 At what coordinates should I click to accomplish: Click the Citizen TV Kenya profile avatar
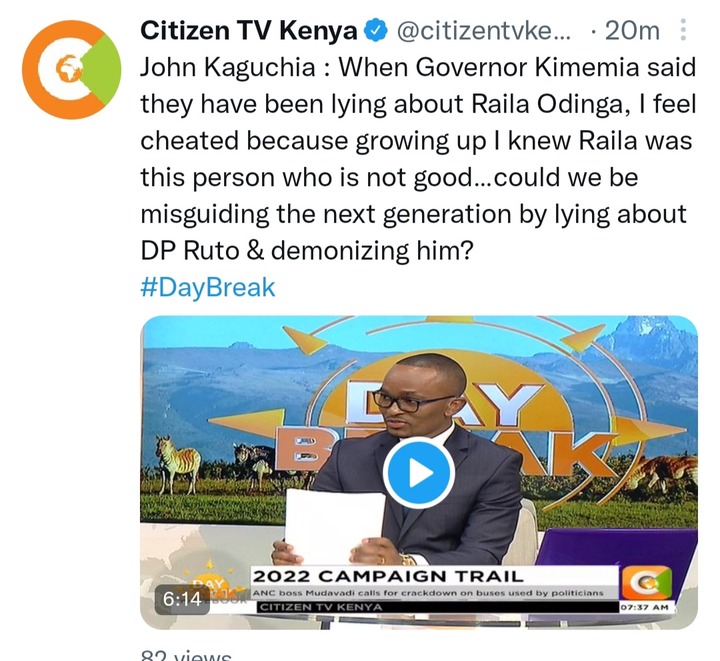click(71, 70)
